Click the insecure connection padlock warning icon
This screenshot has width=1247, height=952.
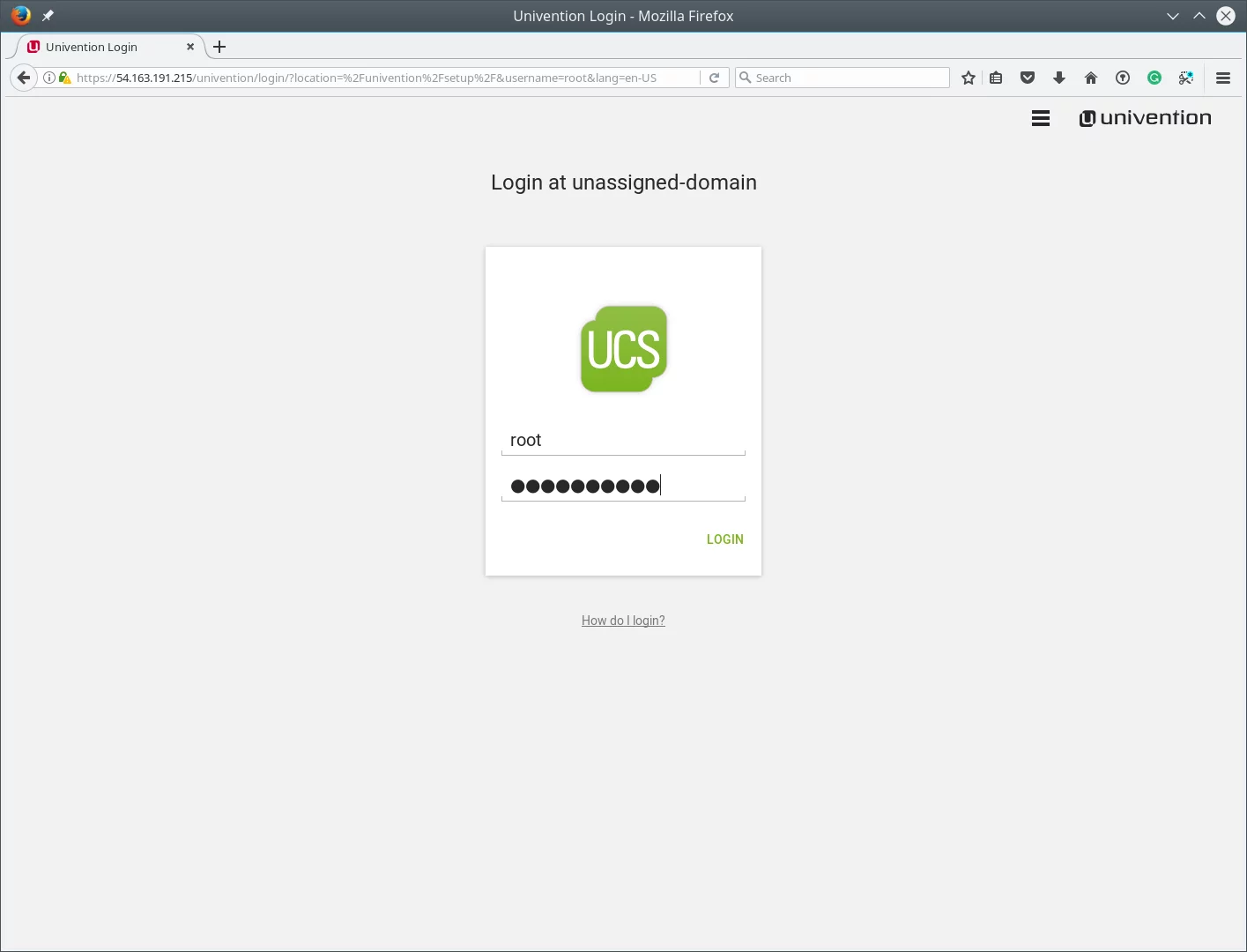click(64, 78)
